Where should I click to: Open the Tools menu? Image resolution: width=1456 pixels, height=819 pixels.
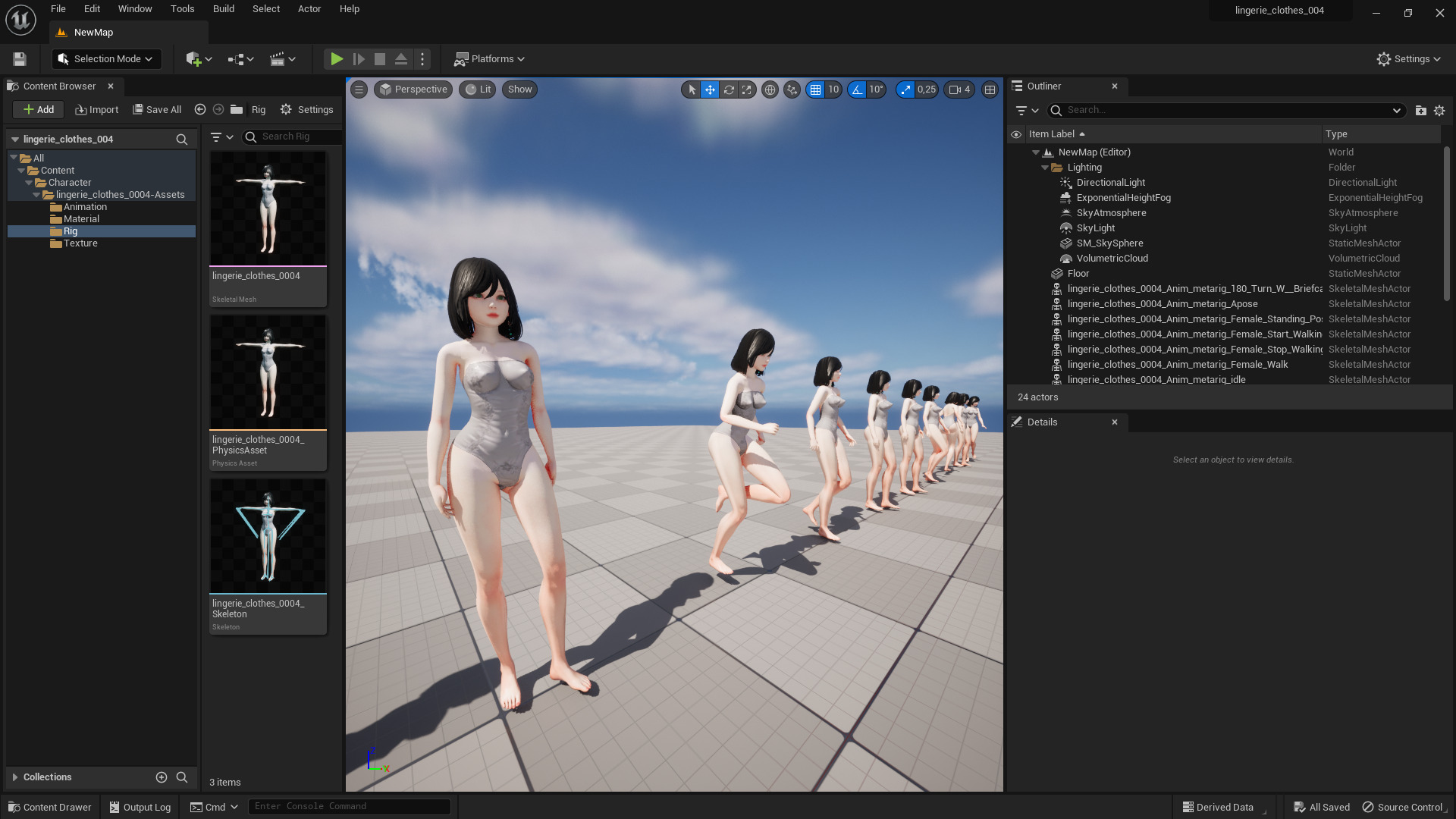coord(182,9)
